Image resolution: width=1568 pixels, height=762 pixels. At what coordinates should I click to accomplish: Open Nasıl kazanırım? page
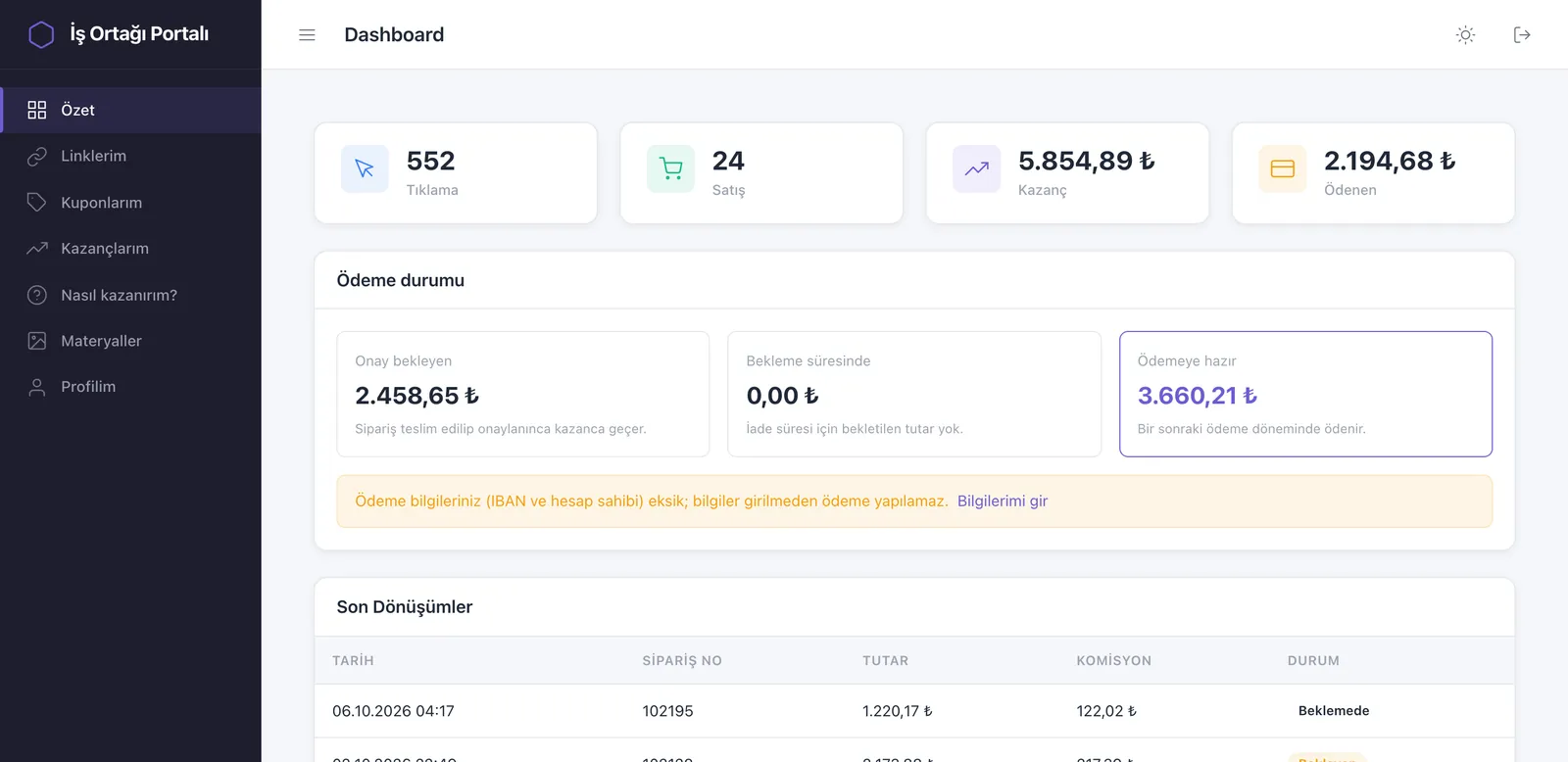click(130, 295)
